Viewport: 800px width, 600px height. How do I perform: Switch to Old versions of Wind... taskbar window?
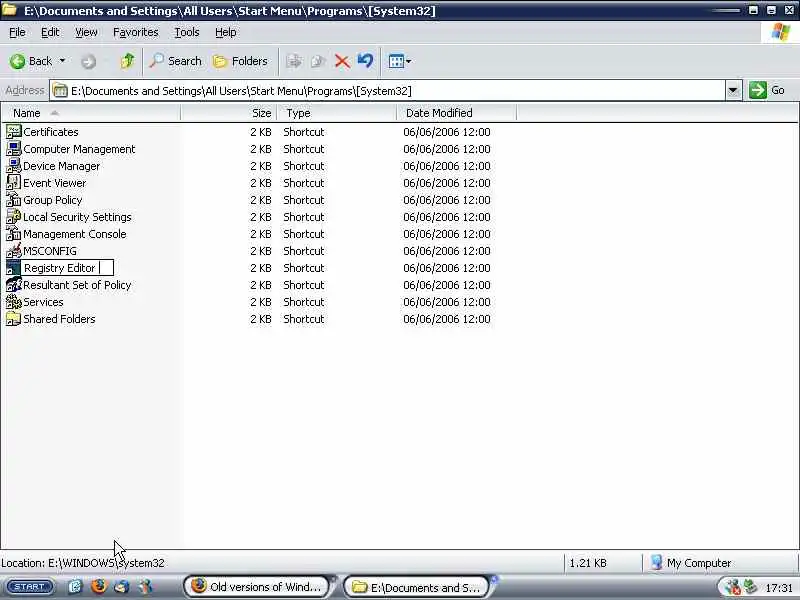tap(257, 587)
